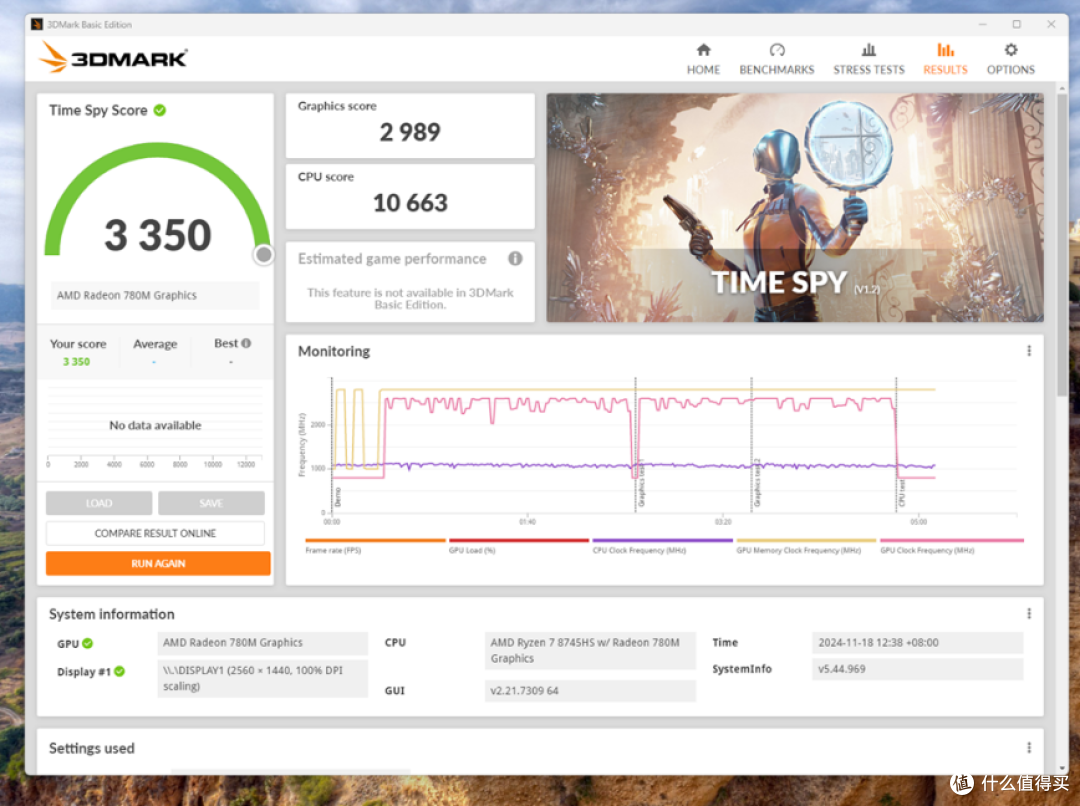The height and width of the screenshot is (806, 1080).
Task: Go to the BENCHMARKS tab
Action: [x=776, y=59]
